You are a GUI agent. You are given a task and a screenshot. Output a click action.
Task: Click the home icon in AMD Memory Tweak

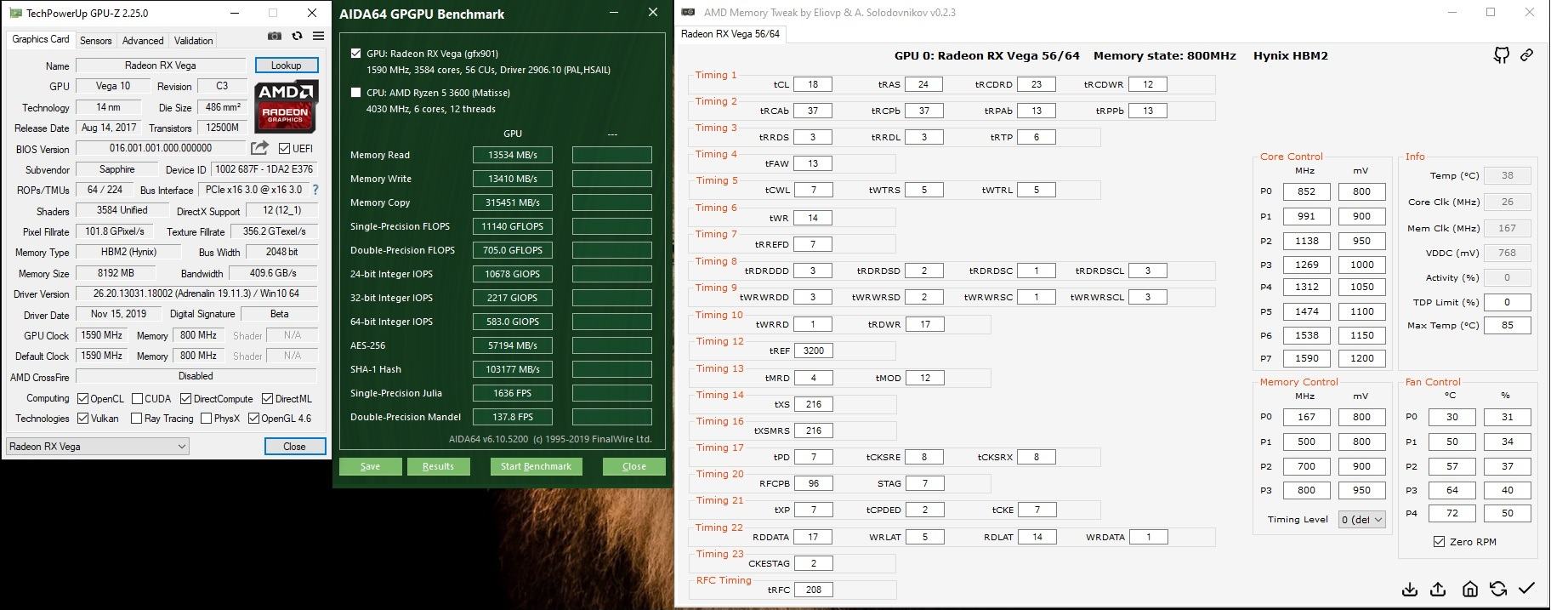point(1469,589)
